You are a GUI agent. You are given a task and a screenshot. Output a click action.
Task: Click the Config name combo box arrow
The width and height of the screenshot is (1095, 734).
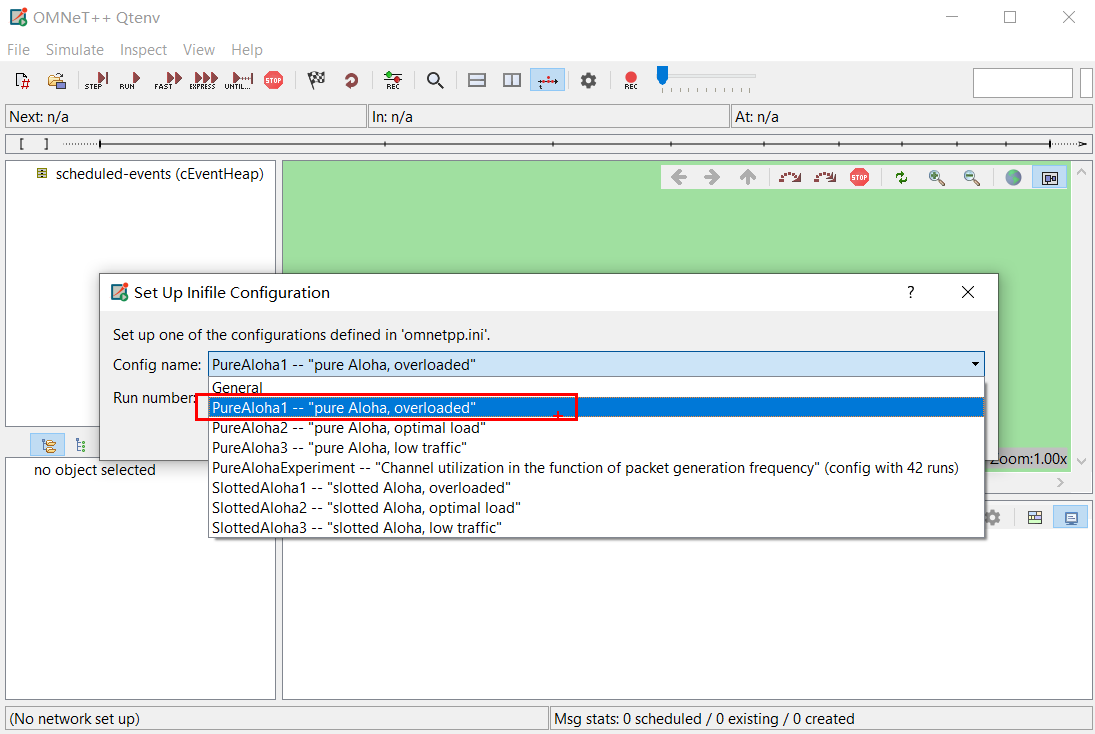(975, 364)
